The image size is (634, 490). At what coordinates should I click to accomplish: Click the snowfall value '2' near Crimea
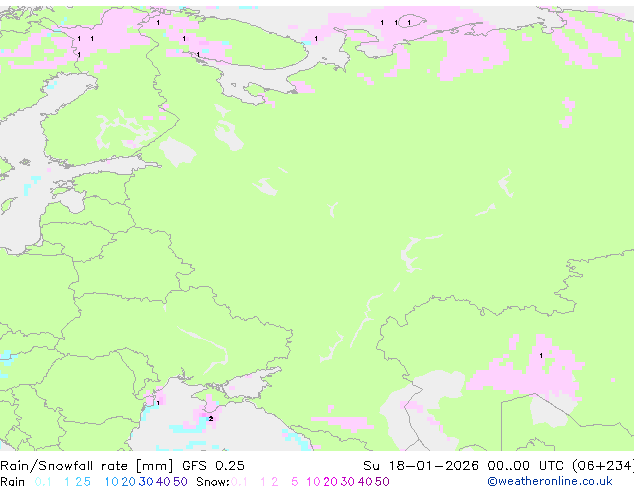click(x=211, y=418)
